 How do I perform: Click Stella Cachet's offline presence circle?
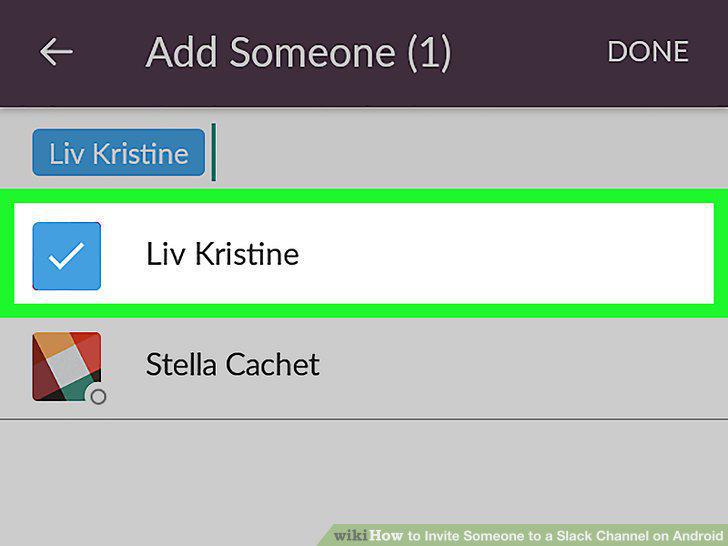(x=98, y=397)
